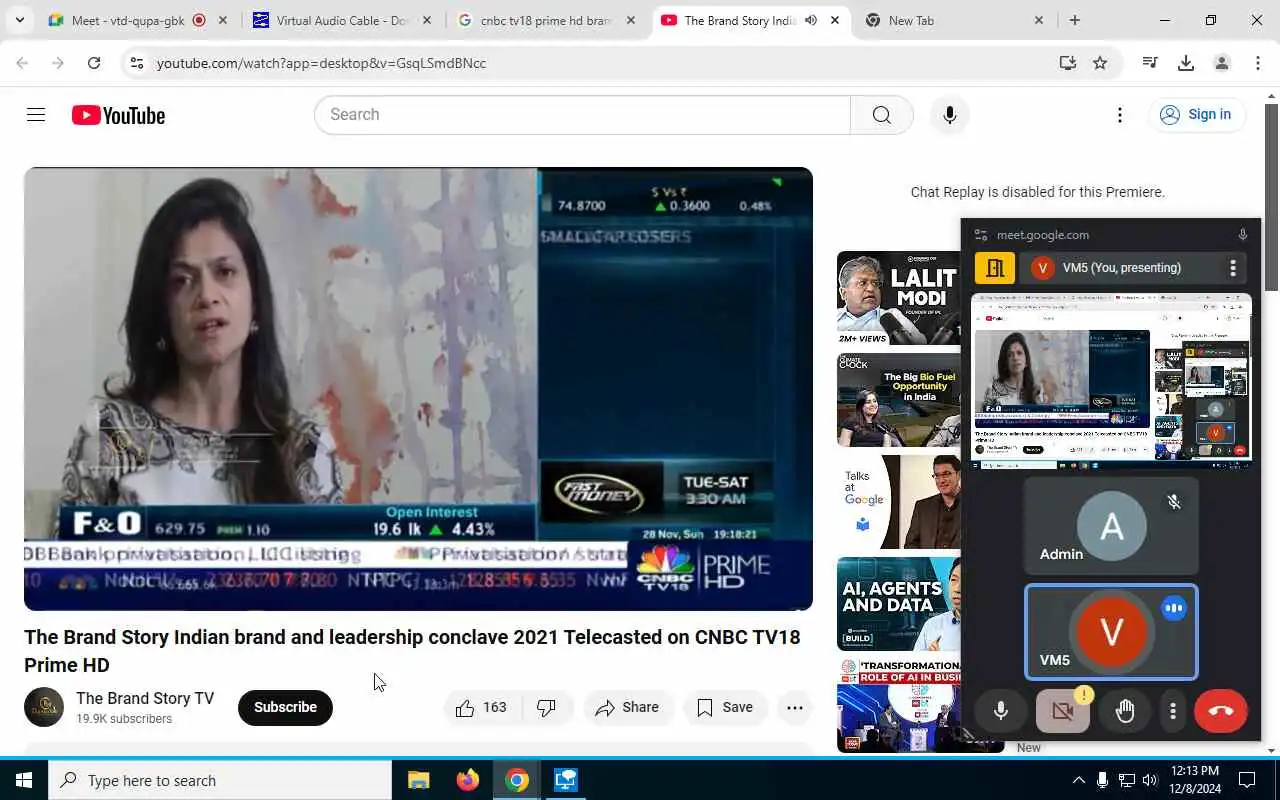The image size is (1280, 800).
Task: Dislike the video with the thumbs-down icon
Action: pos(547,707)
